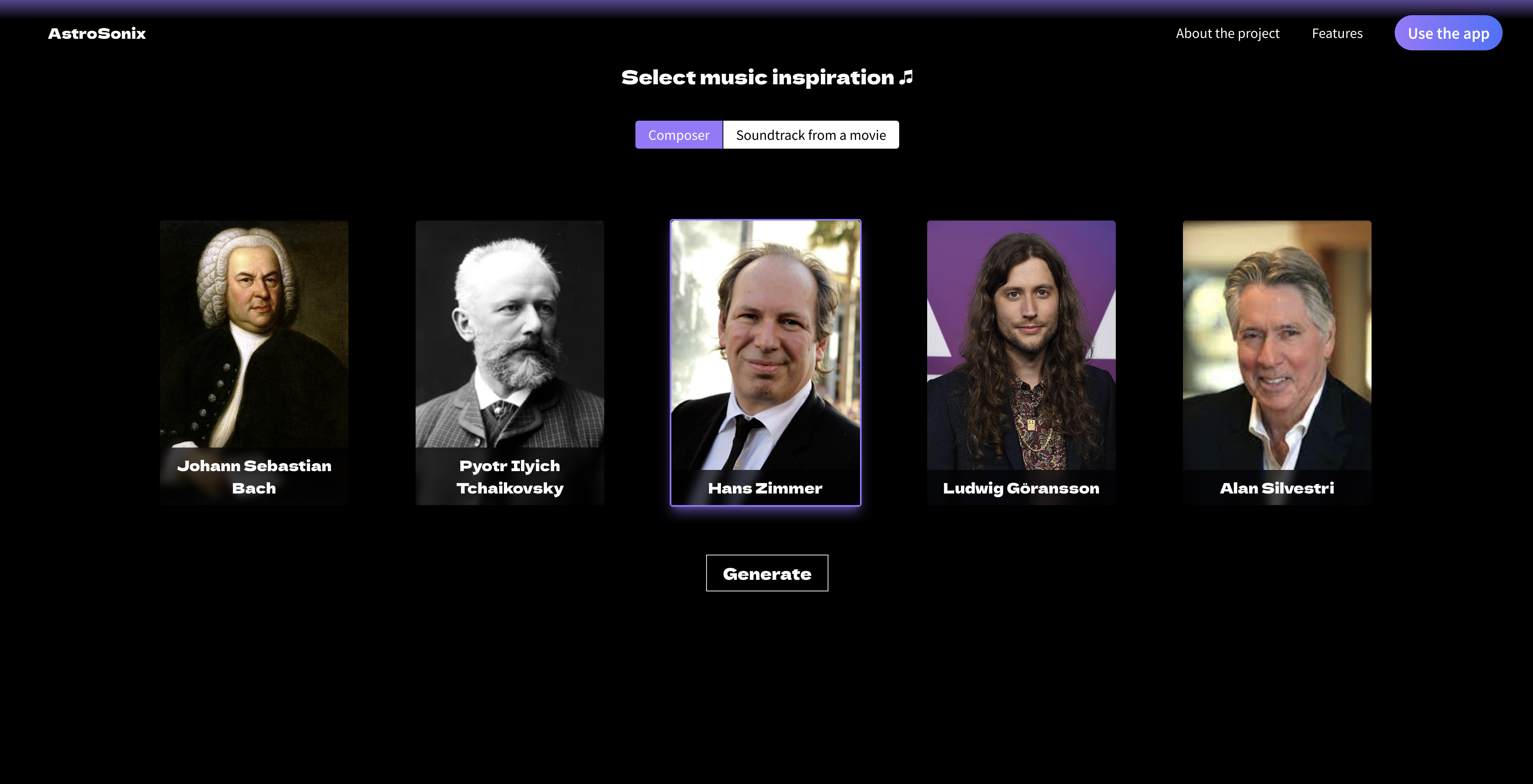The image size is (1533, 784).
Task: Select Johann Sebastian Bach's portrait
Action: tap(254, 334)
